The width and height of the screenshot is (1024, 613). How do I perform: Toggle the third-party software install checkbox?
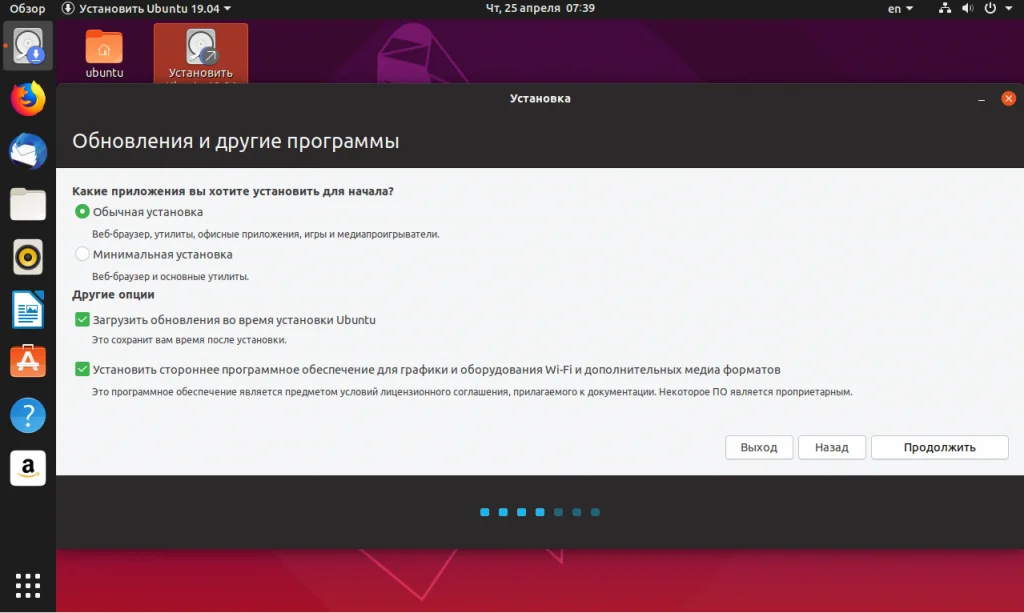point(82,369)
